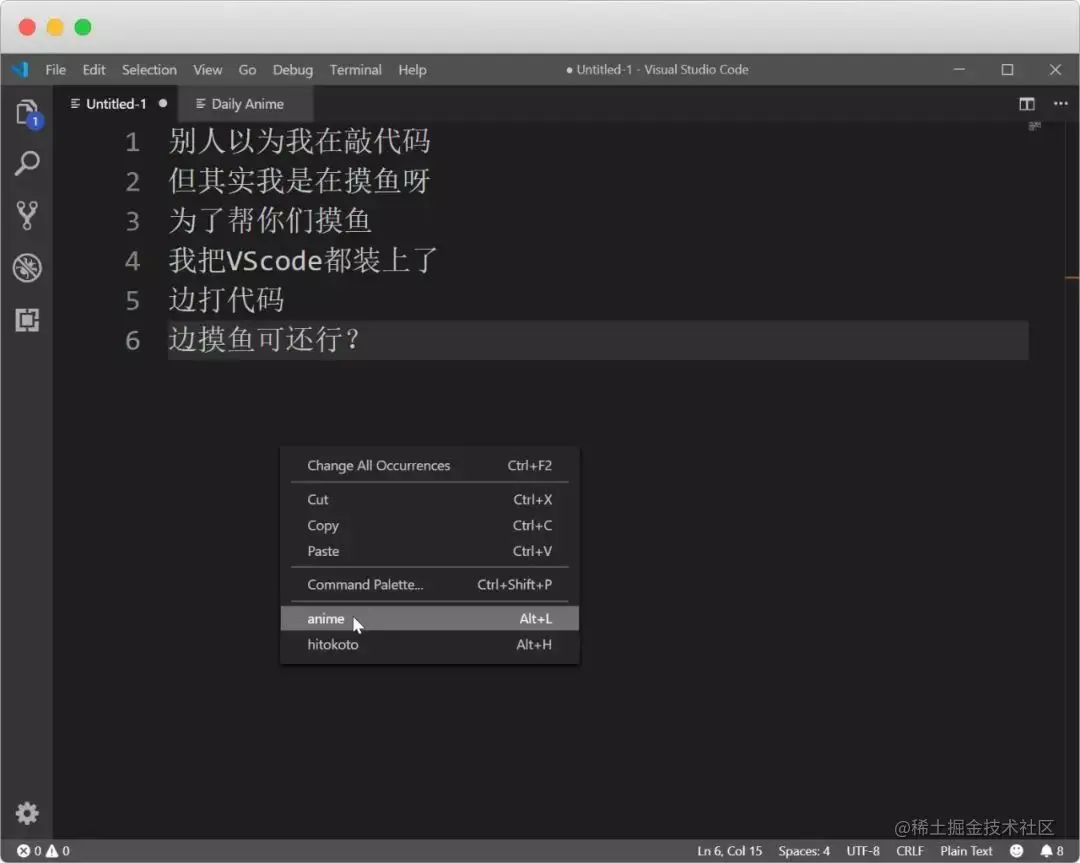Viewport: 1080px width, 863px height.
Task: Open the Explorer view in activity bar
Action: pyautogui.click(x=28, y=112)
